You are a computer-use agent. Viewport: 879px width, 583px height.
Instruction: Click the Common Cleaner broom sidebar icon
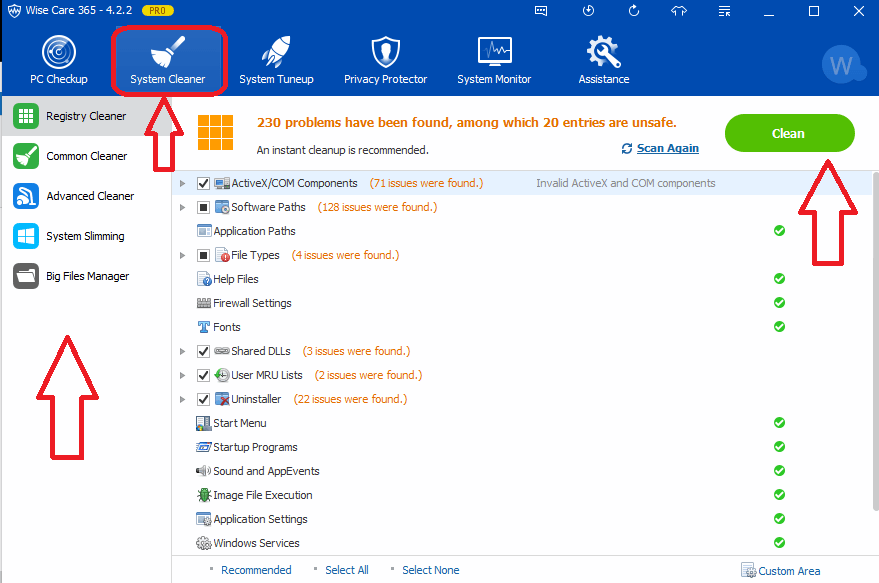[x=26, y=156]
